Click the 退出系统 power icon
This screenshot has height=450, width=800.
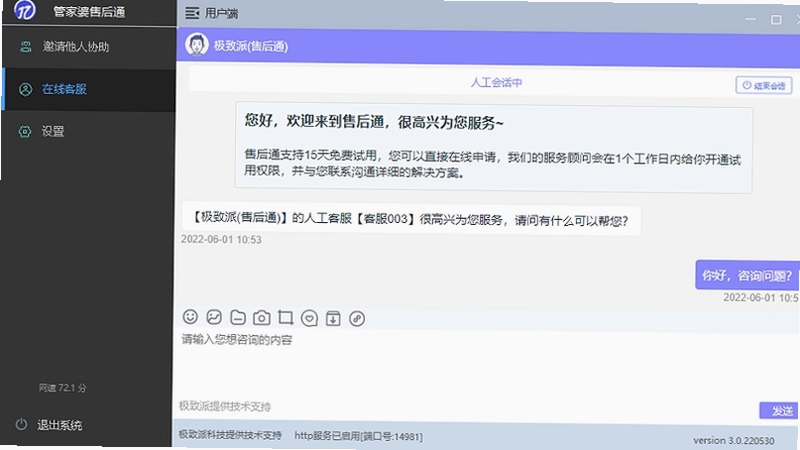click(x=21, y=424)
